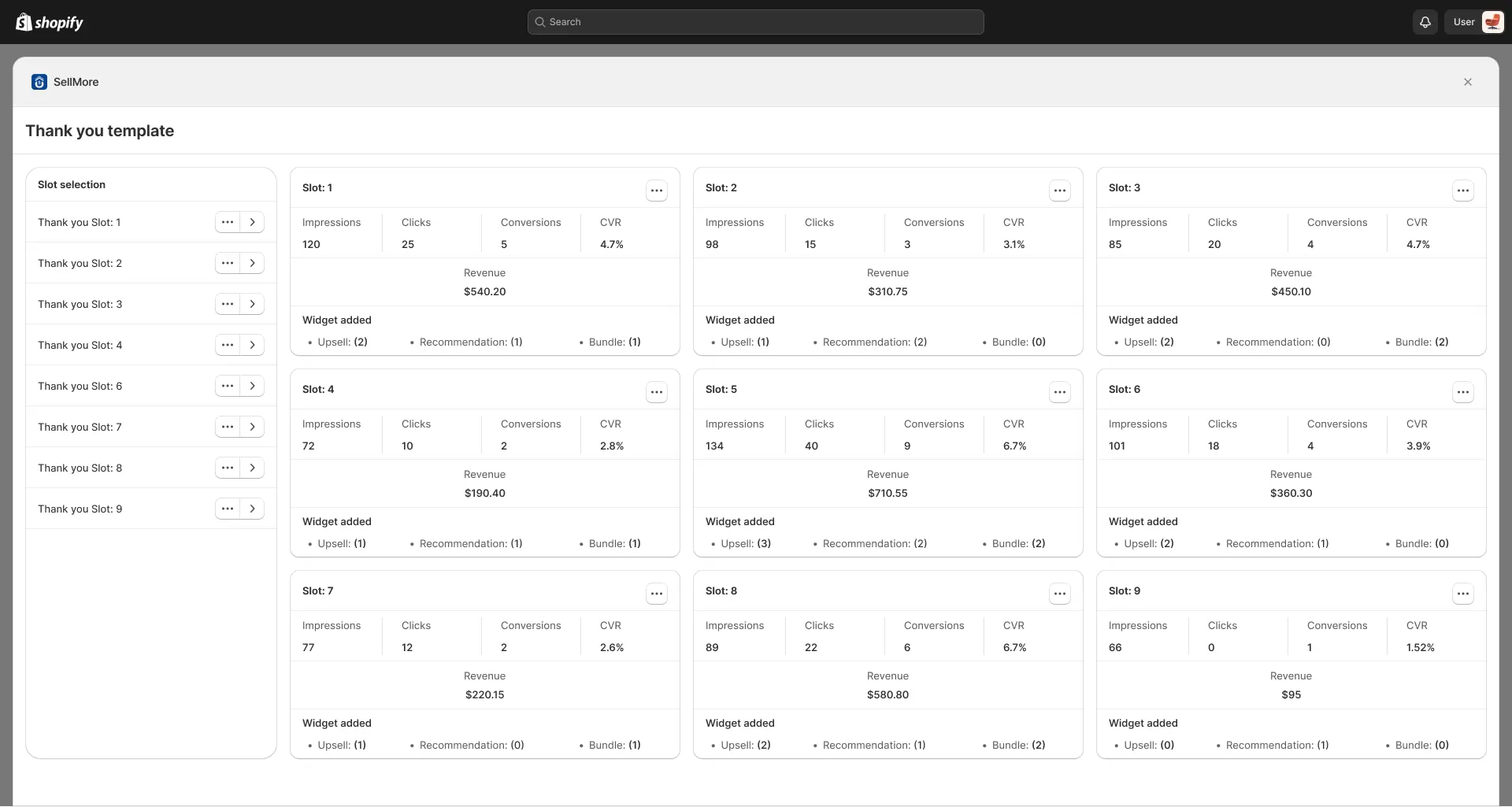Click the Shopify logo
Viewport: 1512px width, 807px height.
pos(50,22)
